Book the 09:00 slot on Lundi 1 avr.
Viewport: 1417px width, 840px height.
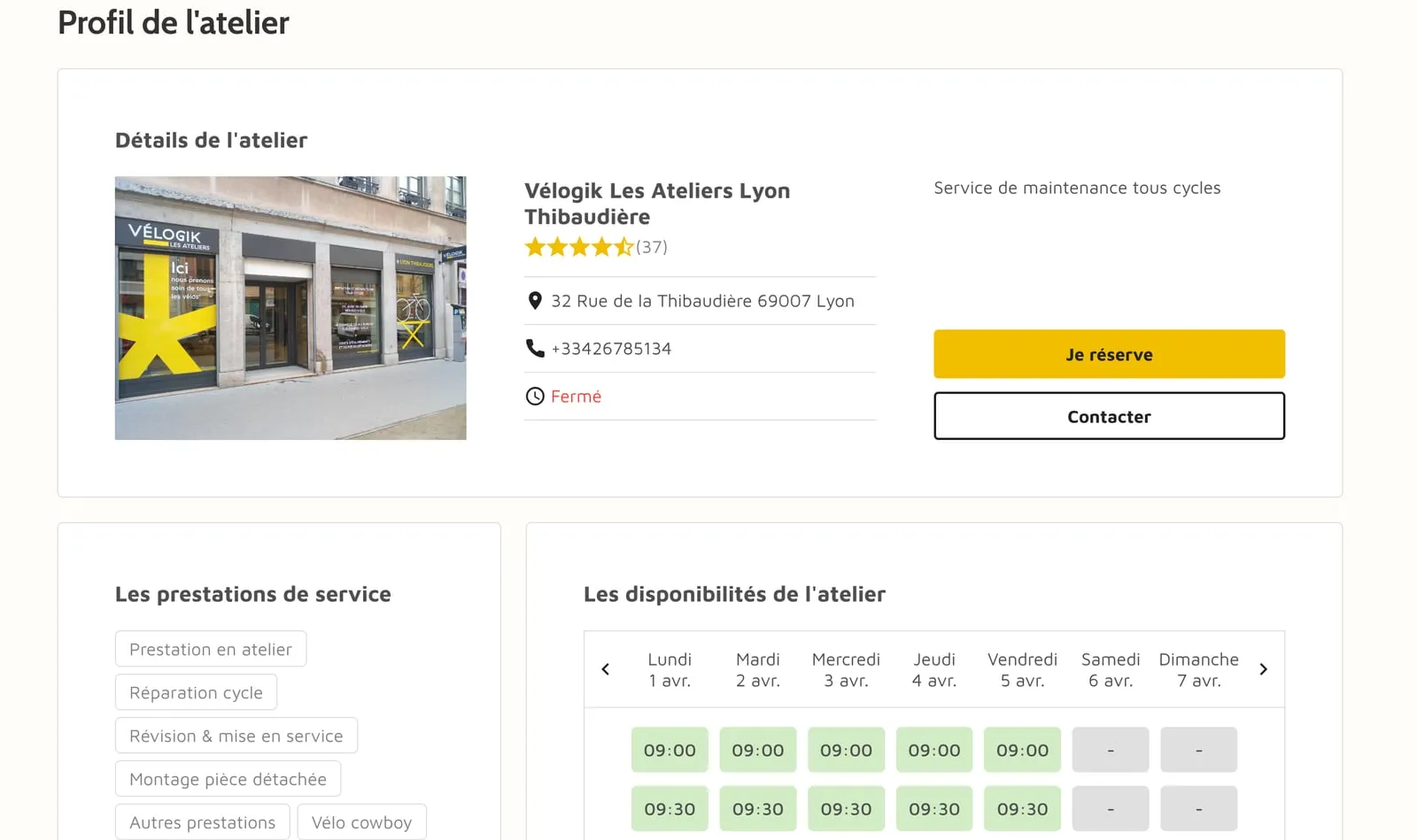click(x=670, y=750)
